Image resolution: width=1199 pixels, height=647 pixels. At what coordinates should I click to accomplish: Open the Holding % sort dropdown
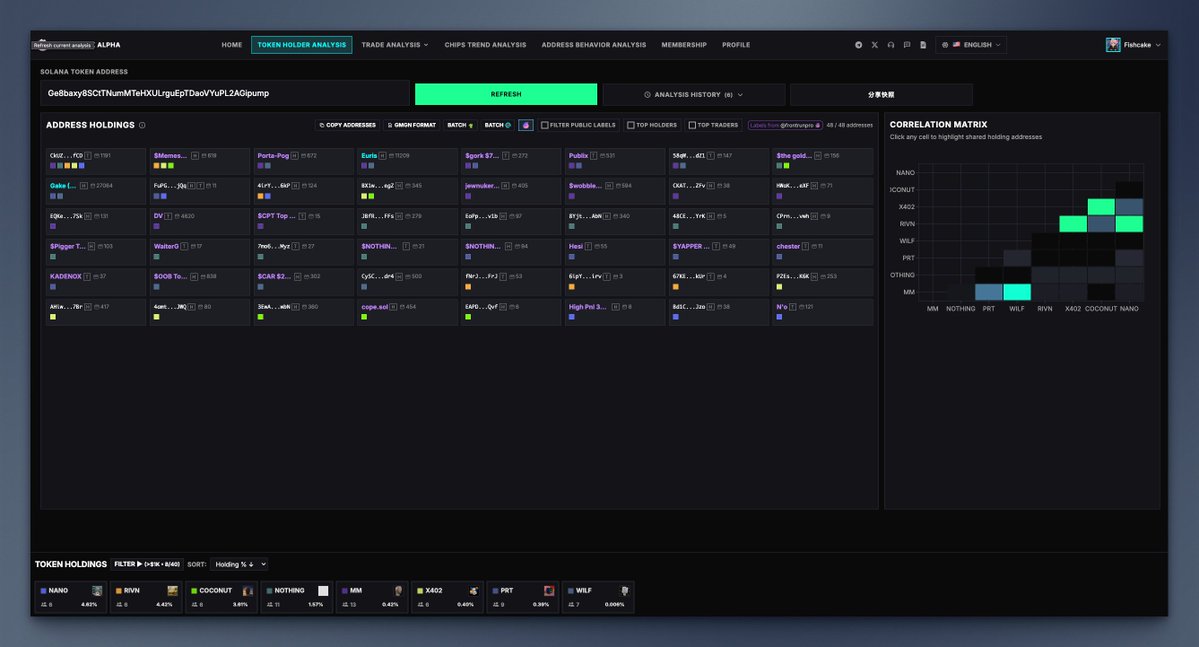pos(236,563)
